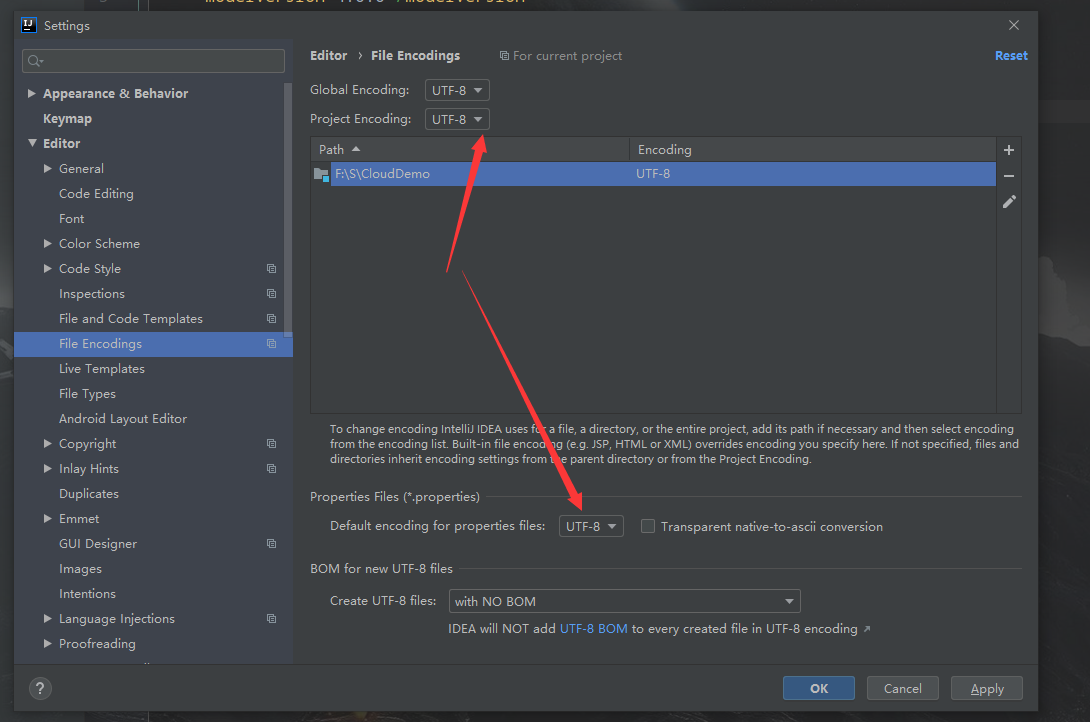Select File Encodings in the tree
The image size is (1090, 722).
coord(153,344)
